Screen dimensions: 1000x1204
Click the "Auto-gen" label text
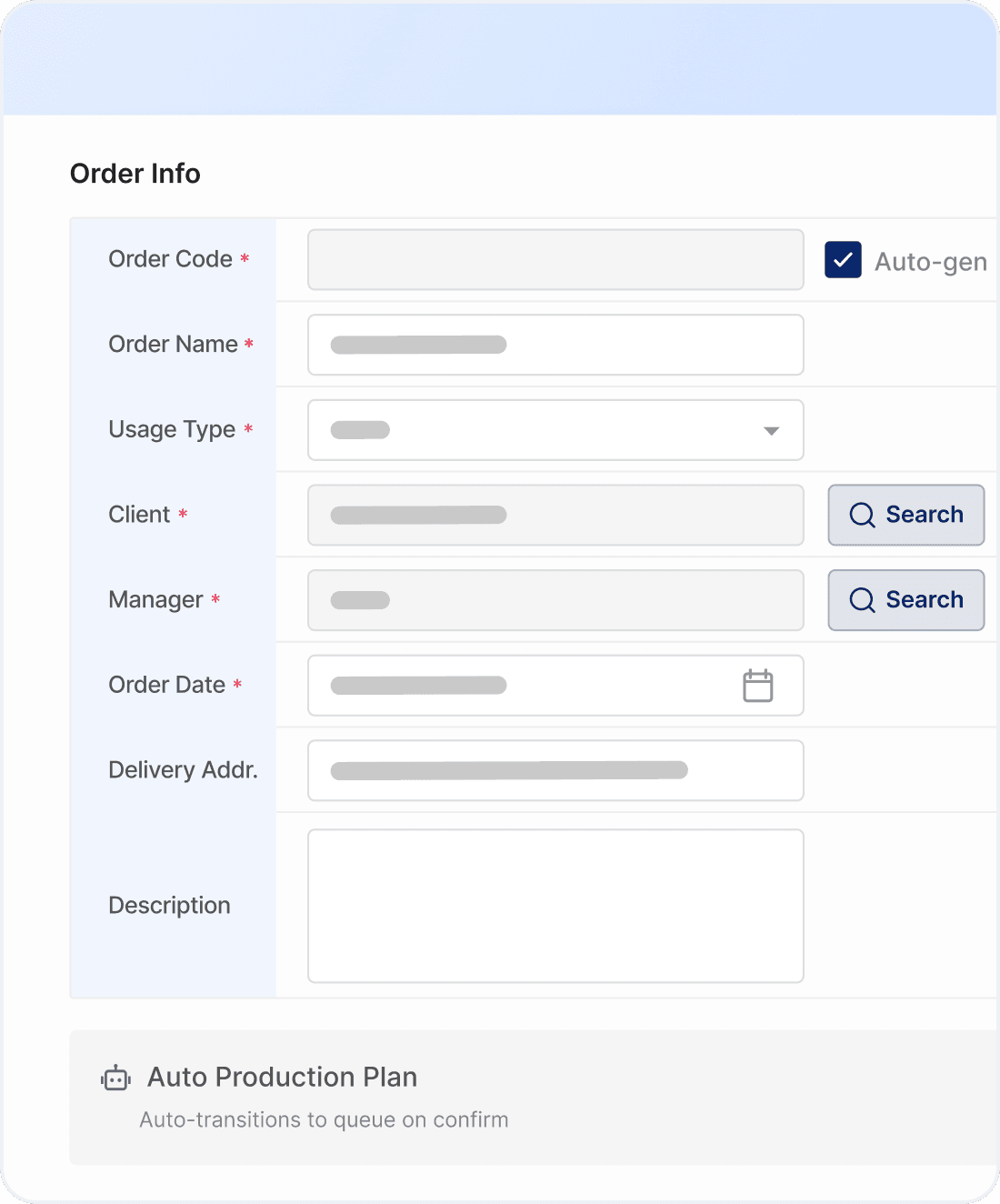point(931,262)
